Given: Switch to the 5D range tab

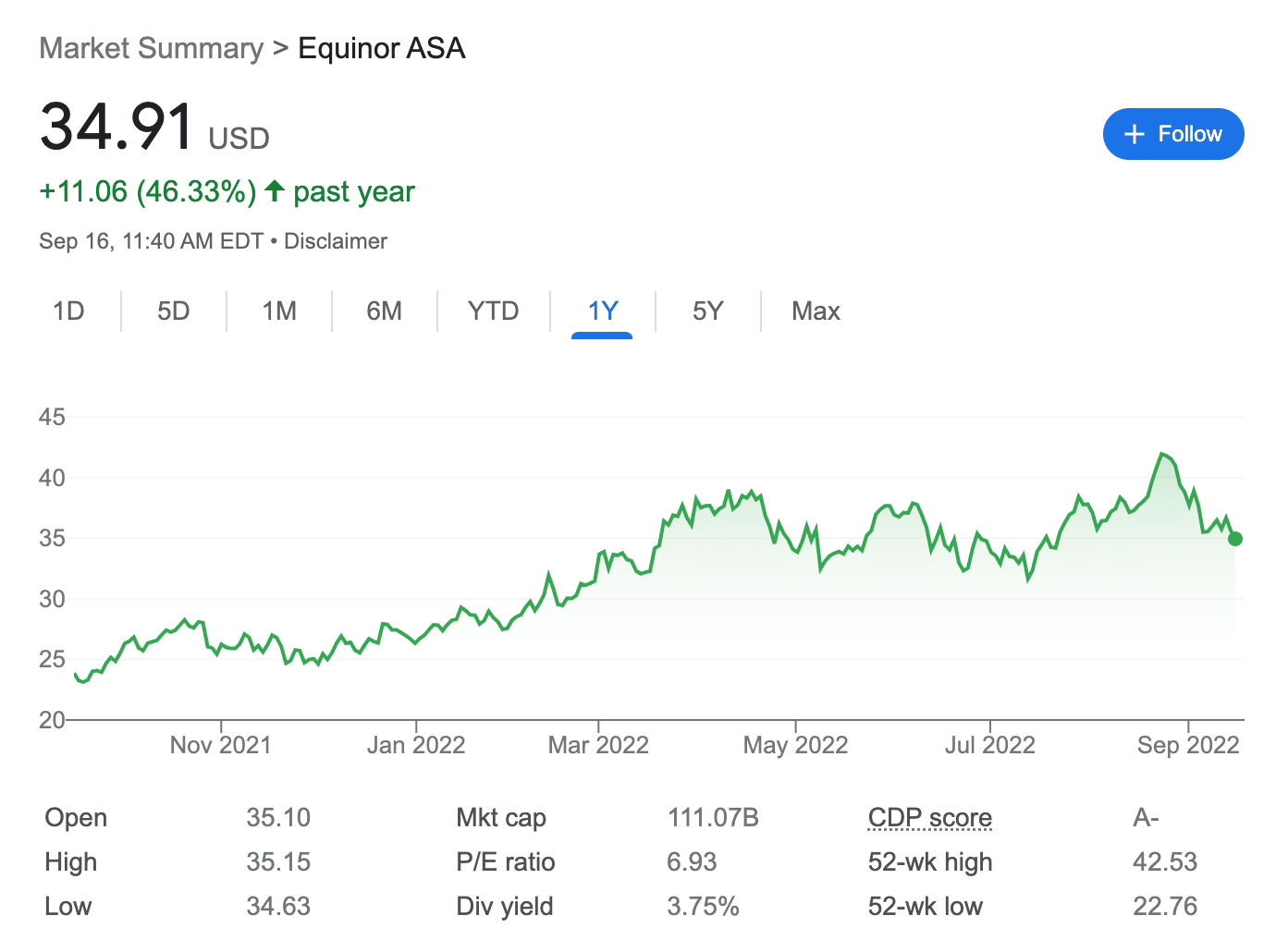Looking at the screenshot, I should point(173,311).
